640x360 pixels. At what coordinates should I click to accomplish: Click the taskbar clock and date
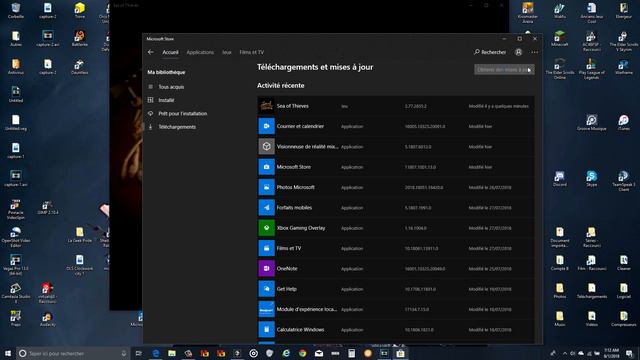click(x=612, y=353)
